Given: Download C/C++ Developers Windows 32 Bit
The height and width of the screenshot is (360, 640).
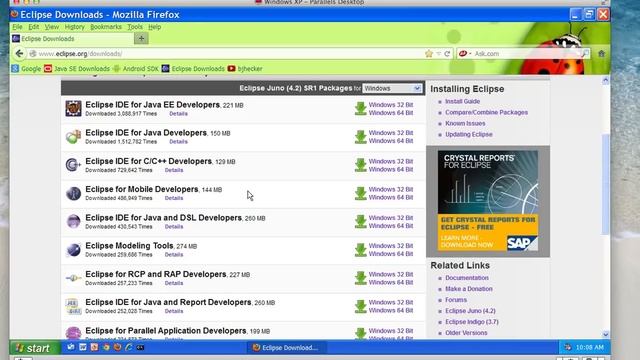Looking at the screenshot, I should [x=391, y=161].
